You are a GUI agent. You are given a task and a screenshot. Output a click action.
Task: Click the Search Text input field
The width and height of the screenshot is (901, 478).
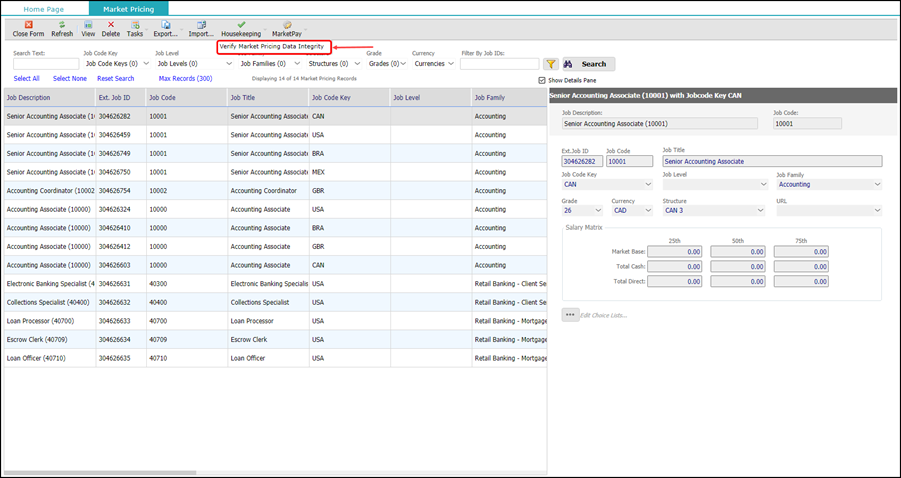point(46,64)
